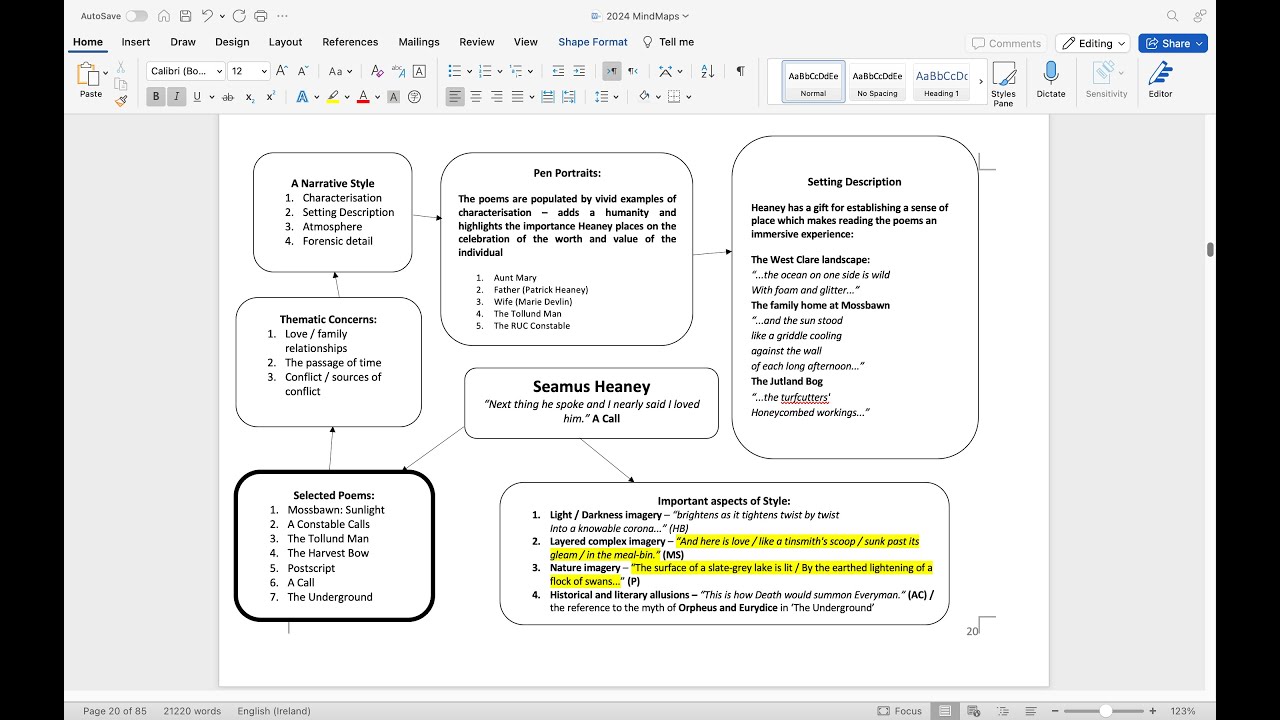
Task: Decrease paragraph indent
Action: 558,71
